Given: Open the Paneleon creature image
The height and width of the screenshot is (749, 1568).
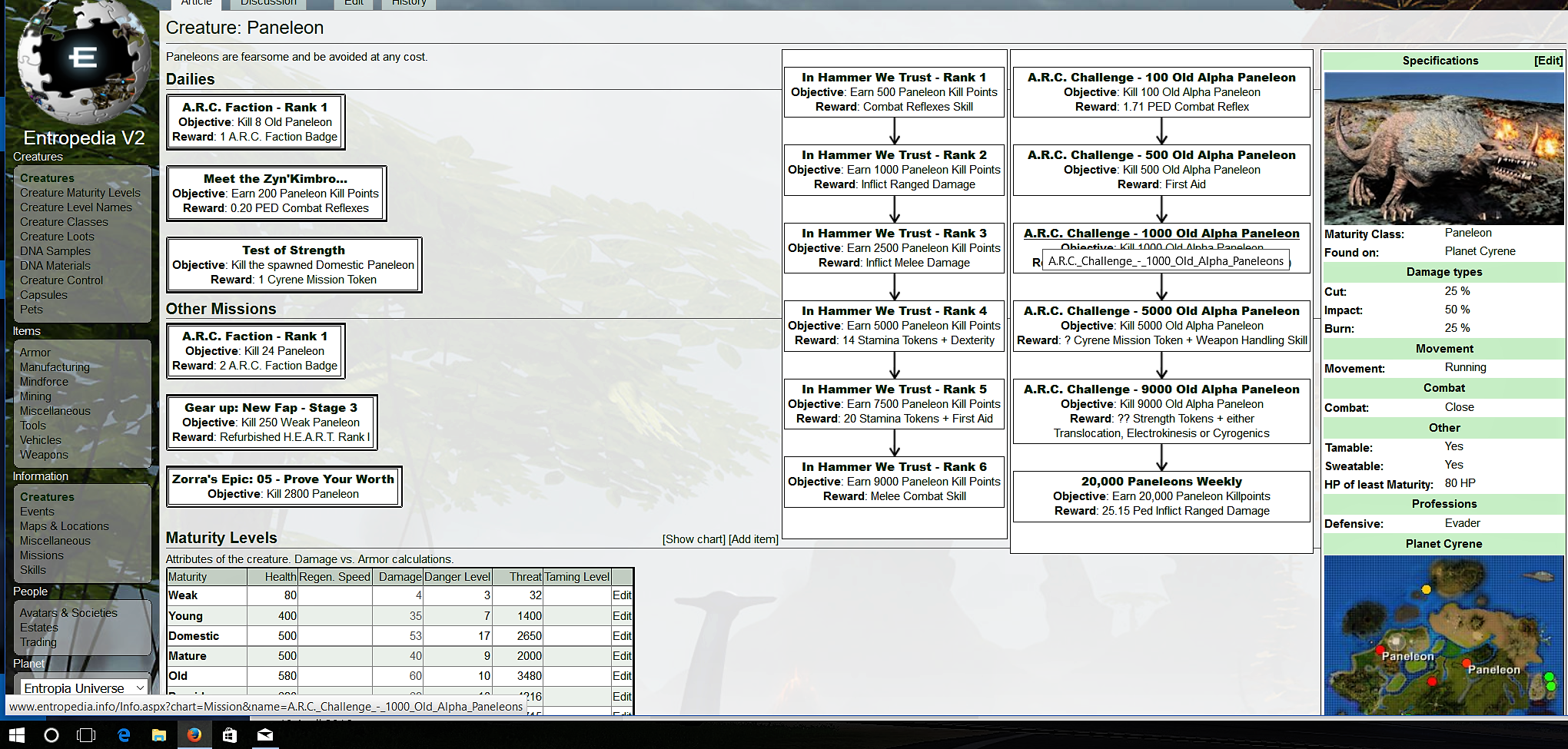Looking at the screenshot, I should pos(1443,148).
